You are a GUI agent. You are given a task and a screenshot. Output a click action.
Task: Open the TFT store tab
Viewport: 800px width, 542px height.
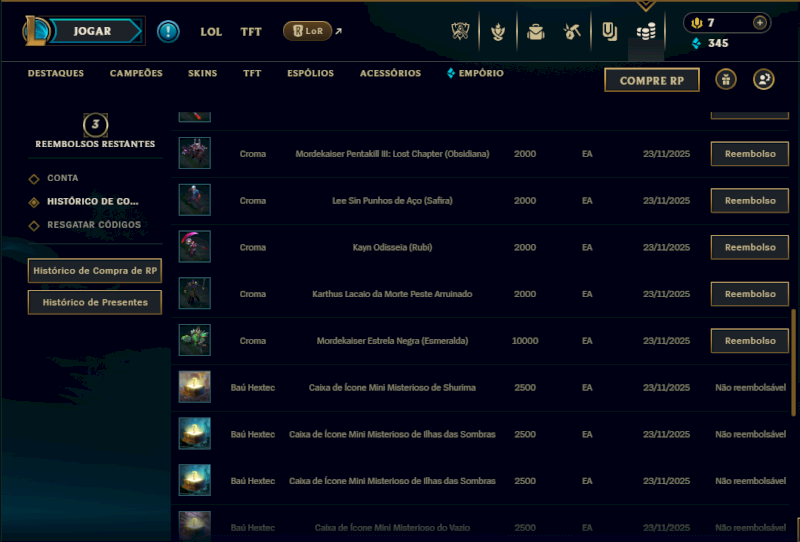[252, 73]
